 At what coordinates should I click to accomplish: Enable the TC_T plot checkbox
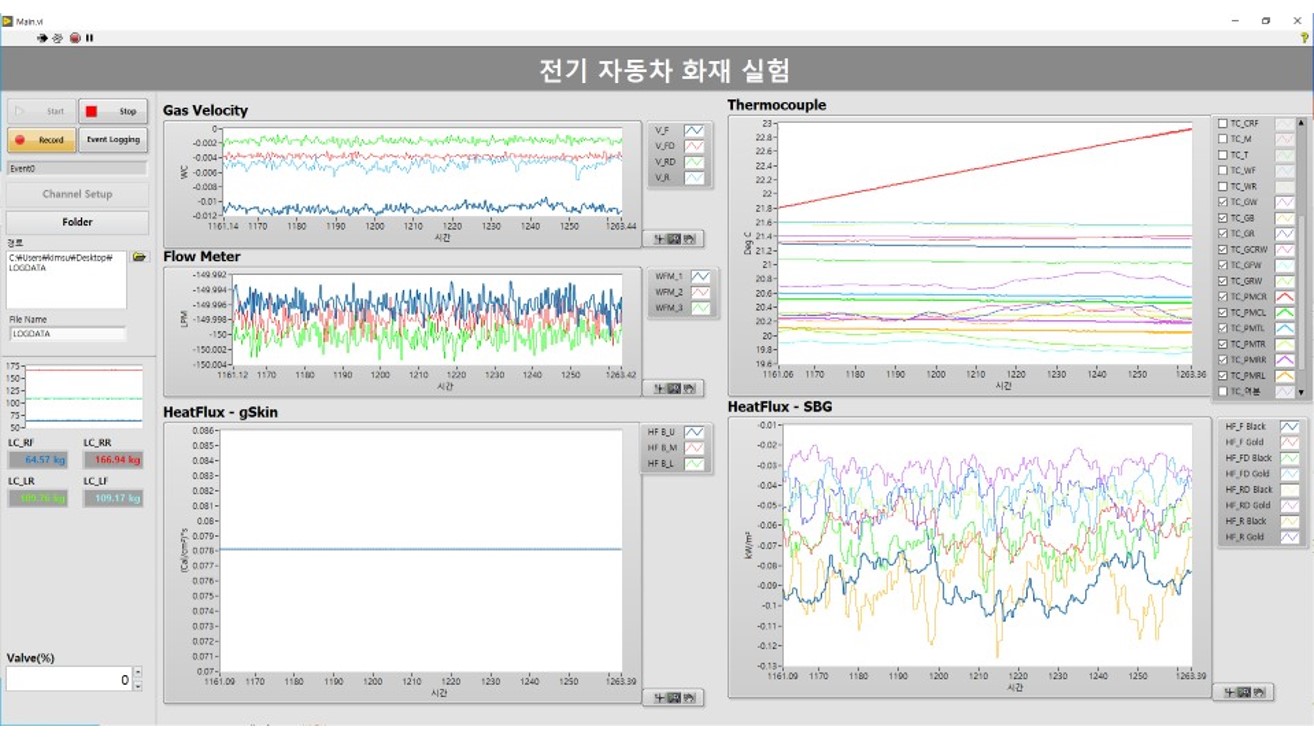coord(1223,155)
